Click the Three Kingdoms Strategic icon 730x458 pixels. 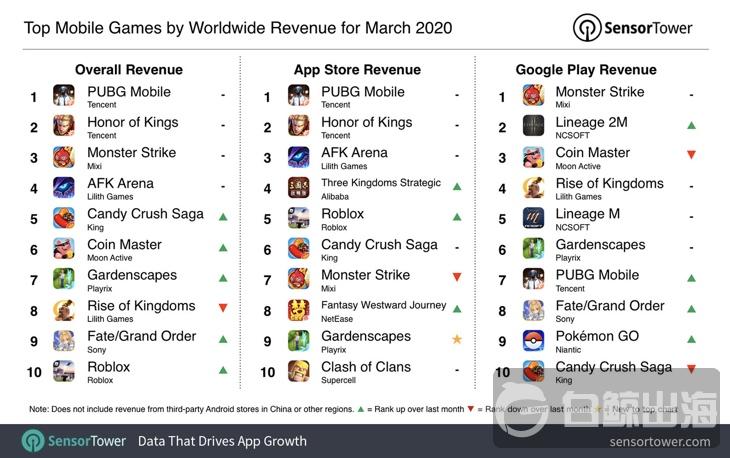(298, 187)
